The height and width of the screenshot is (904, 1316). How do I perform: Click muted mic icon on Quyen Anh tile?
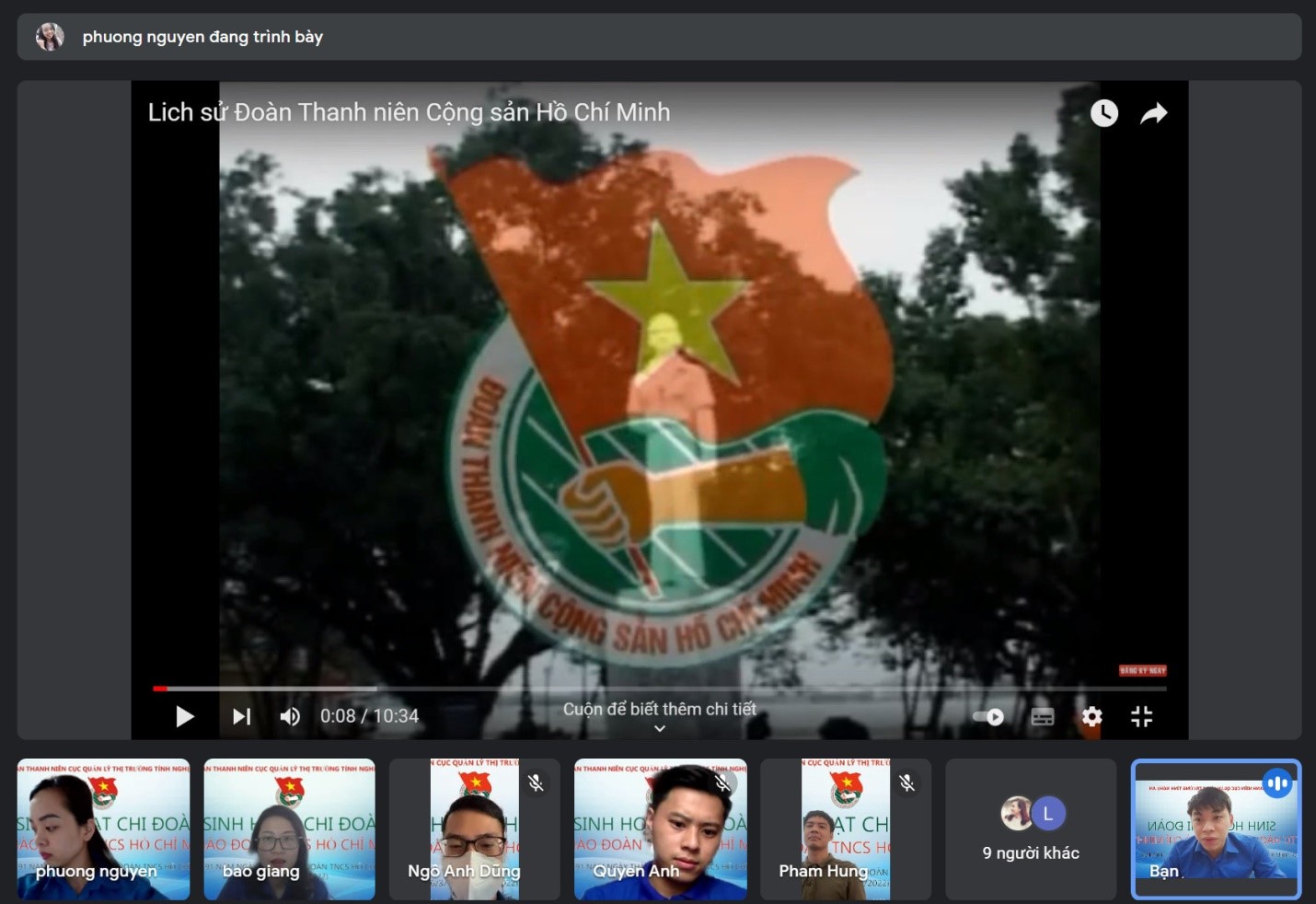click(x=722, y=782)
